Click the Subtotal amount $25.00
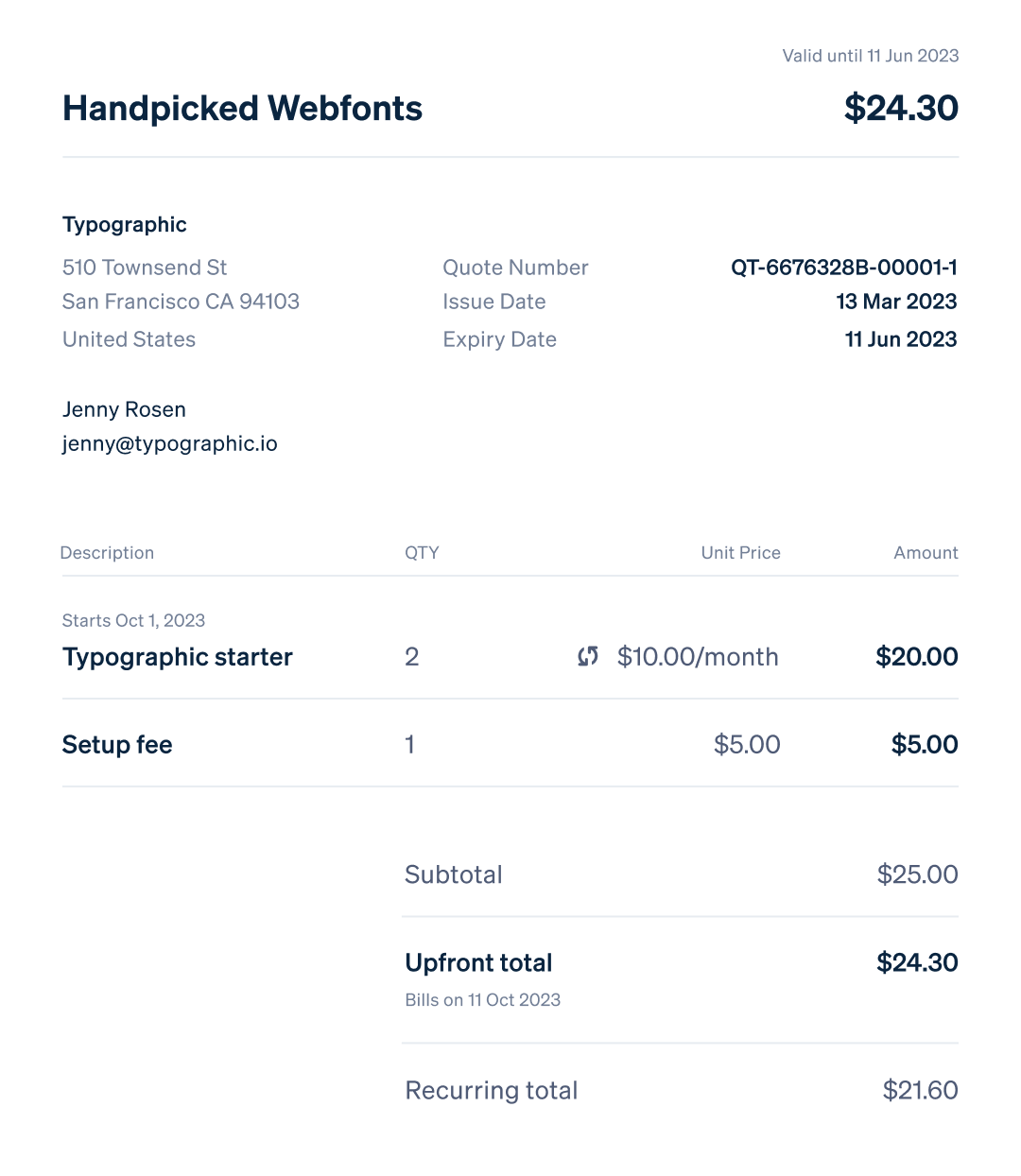The height and width of the screenshot is (1176, 1021). coord(918,874)
